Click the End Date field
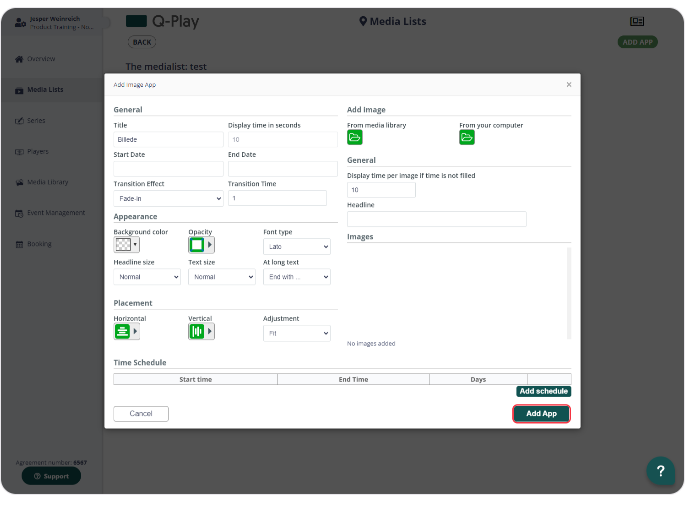 283,169
